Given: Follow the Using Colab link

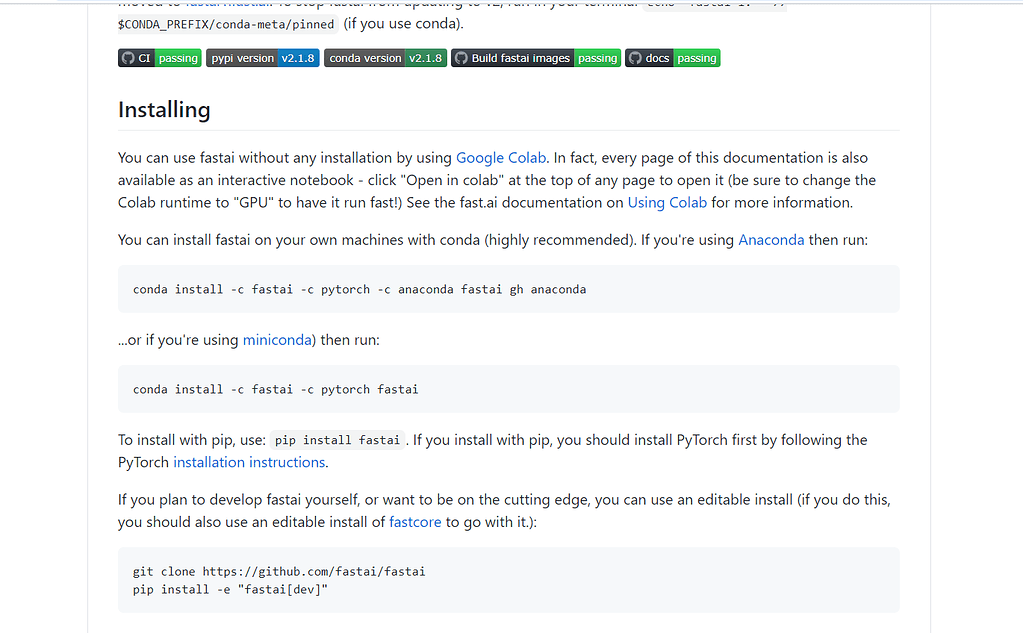Looking at the screenshot, I should [x=667, y=202].
